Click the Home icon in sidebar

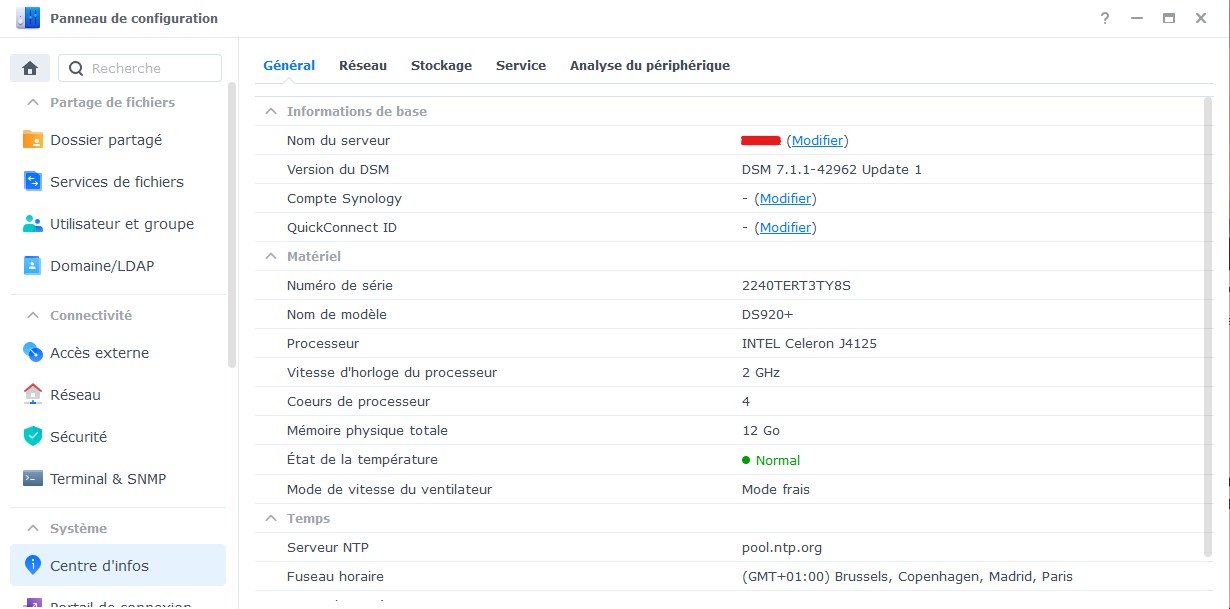click(30, 68)
